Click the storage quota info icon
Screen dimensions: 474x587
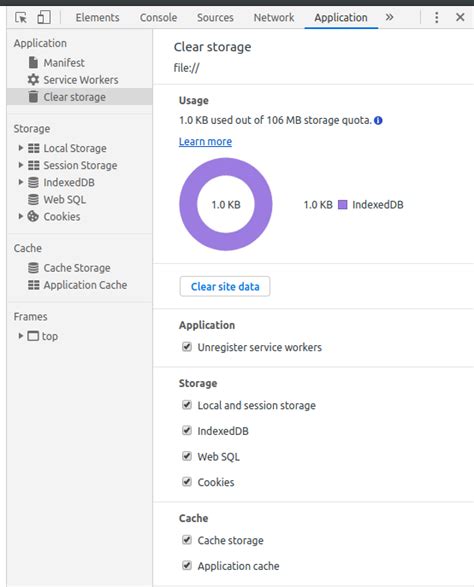tap(378, 121)
